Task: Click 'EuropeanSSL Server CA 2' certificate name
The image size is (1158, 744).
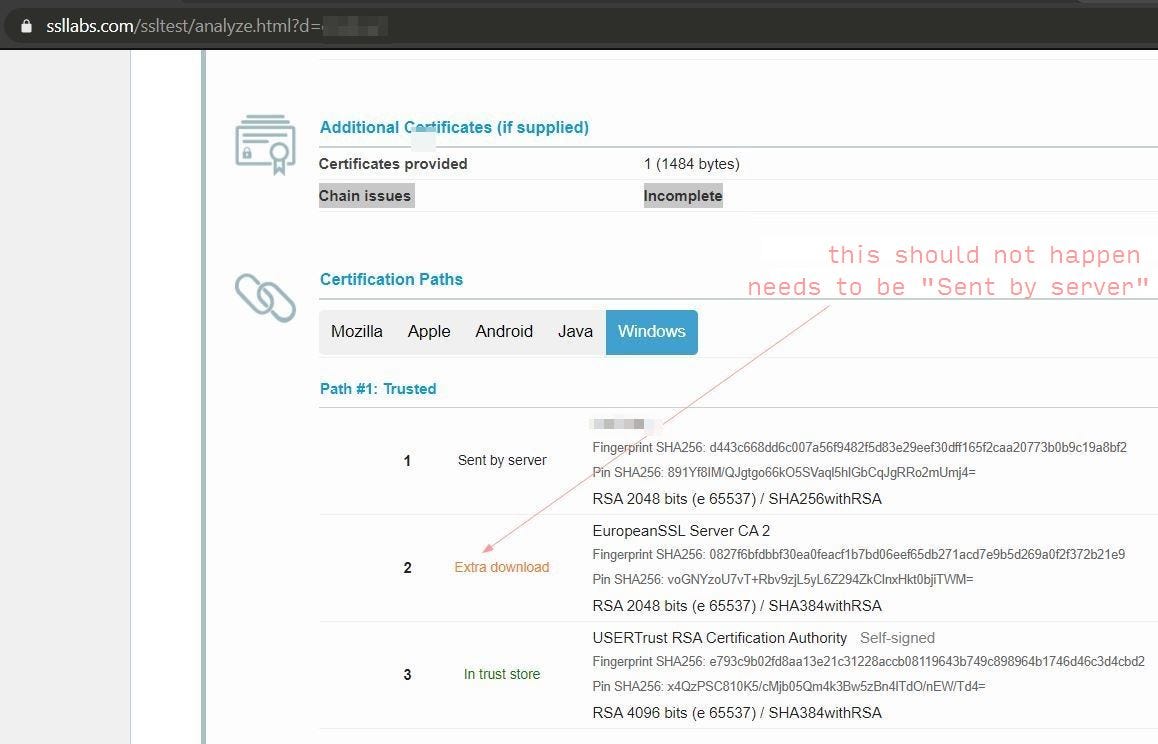Action: tap(681, 530)
